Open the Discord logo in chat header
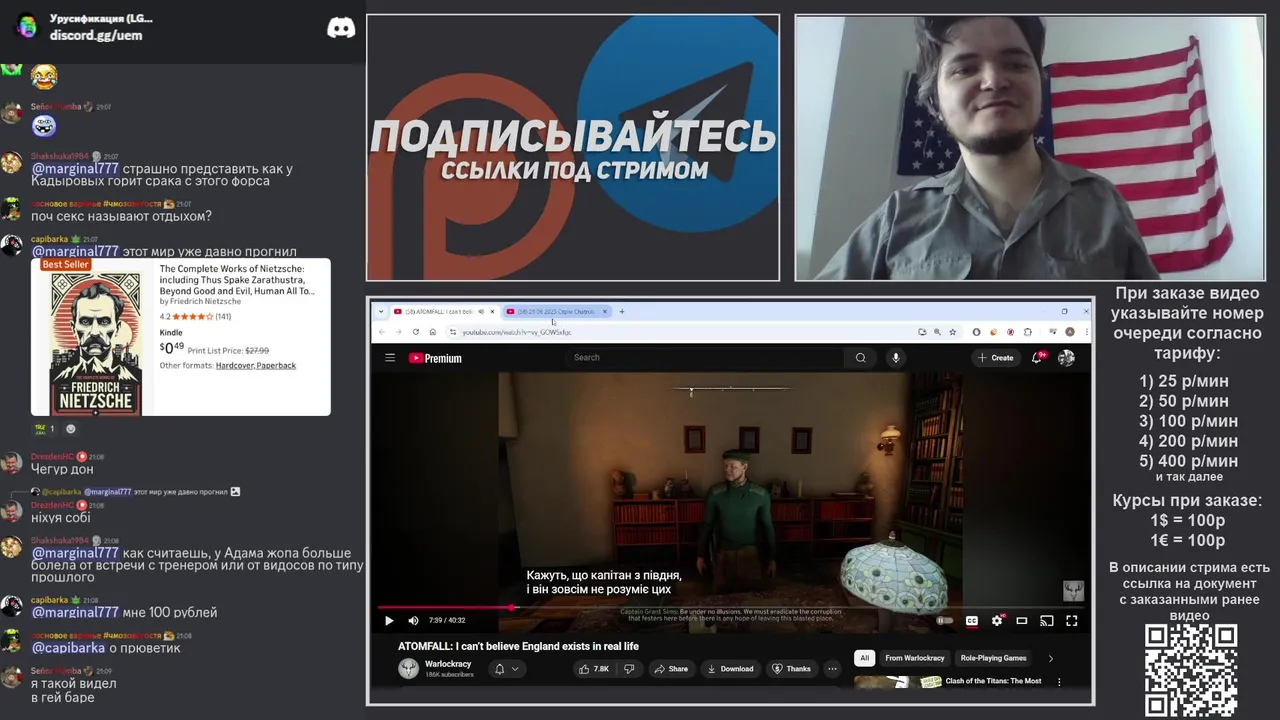This screenshot has height=720, width=1280. 341,27
